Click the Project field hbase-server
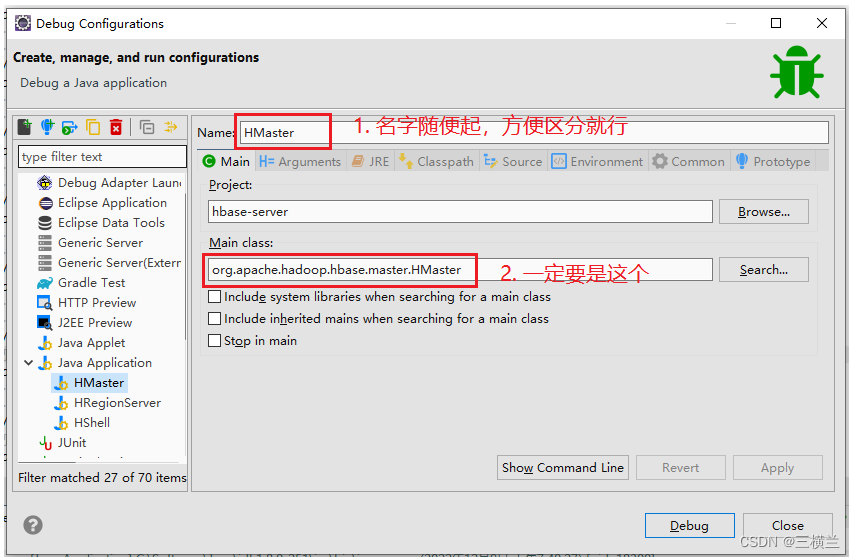This screenshot has width=855, height=559. 460,212
